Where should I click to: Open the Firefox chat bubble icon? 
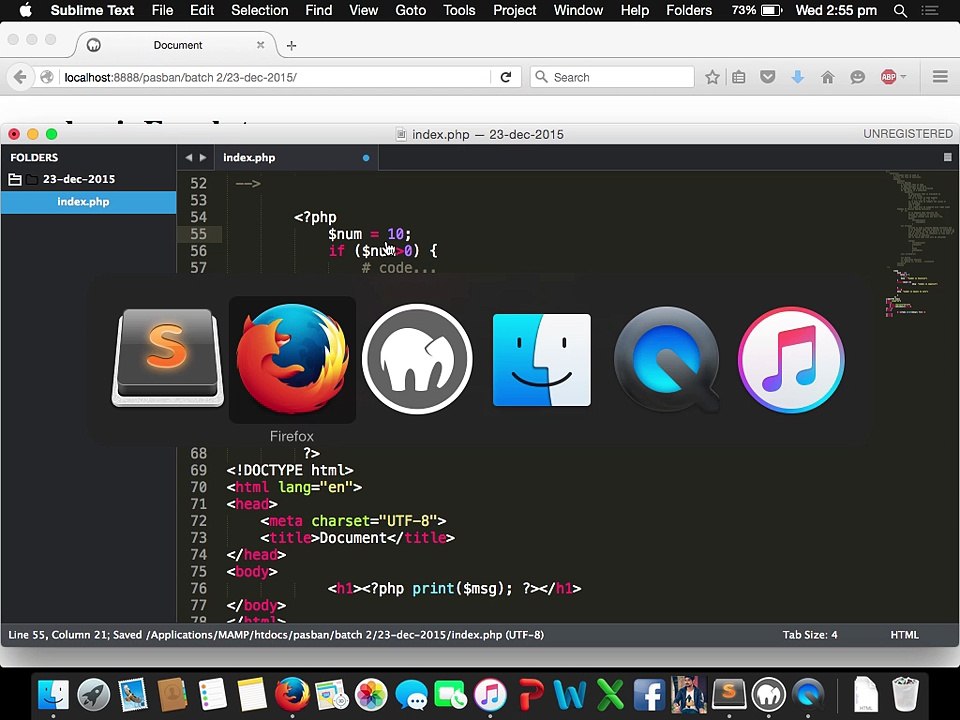click(x=857, y=77)
